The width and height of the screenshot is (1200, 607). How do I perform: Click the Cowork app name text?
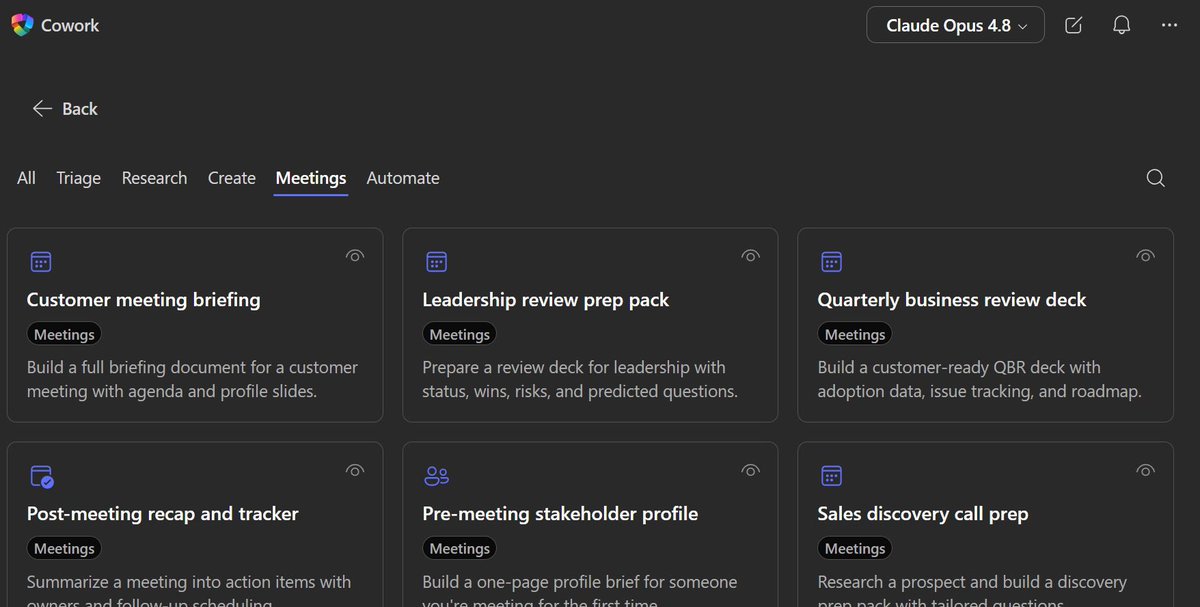pos(70,25)
